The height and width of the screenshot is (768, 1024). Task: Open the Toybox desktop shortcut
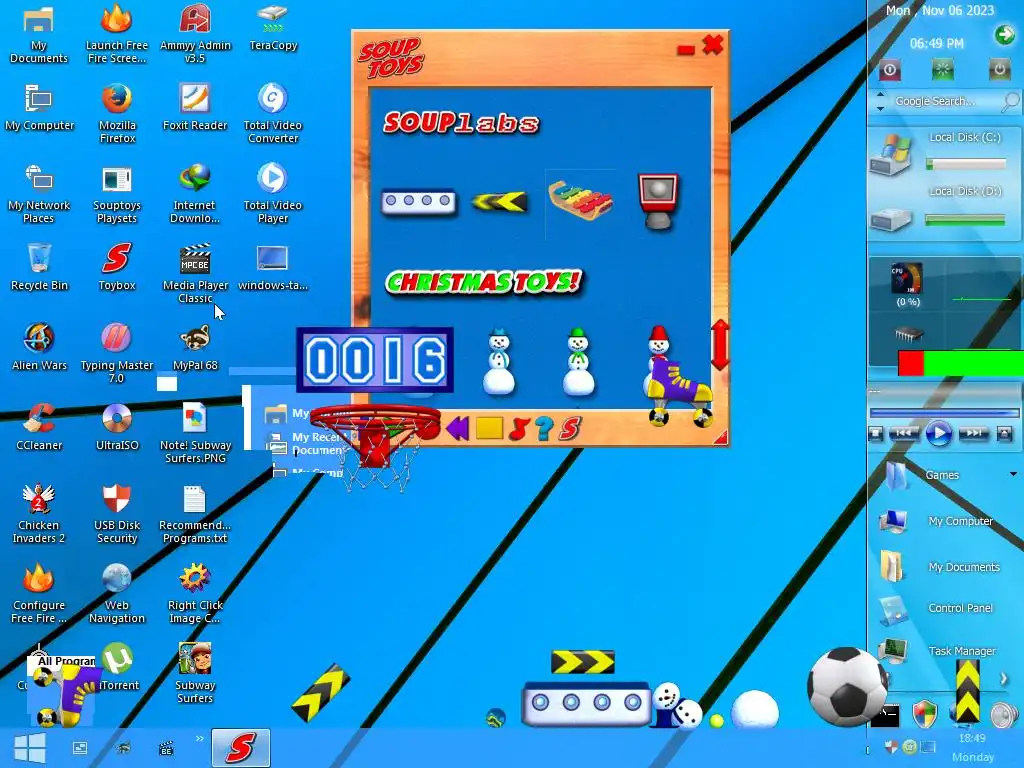click(117, 266)
